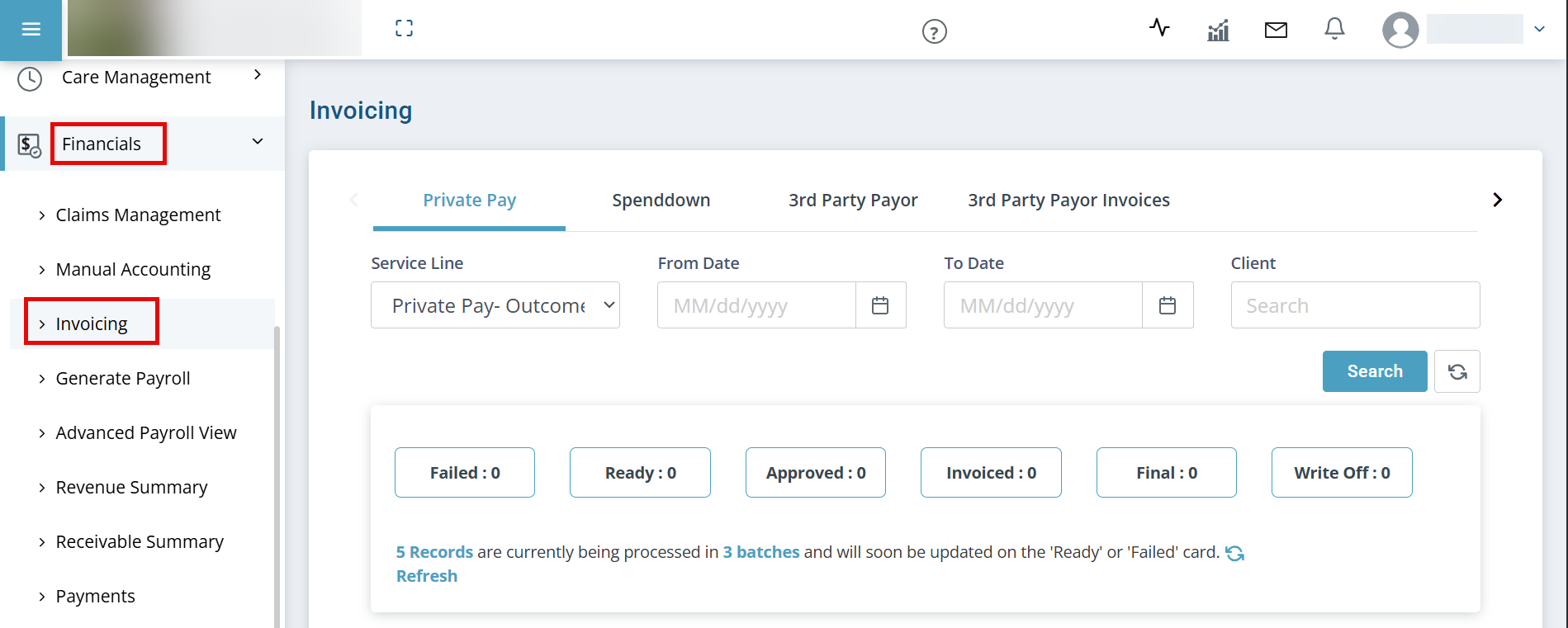1568x628 pixels.
Task: Open the From Date calendar picker
Action: point(880,305)
